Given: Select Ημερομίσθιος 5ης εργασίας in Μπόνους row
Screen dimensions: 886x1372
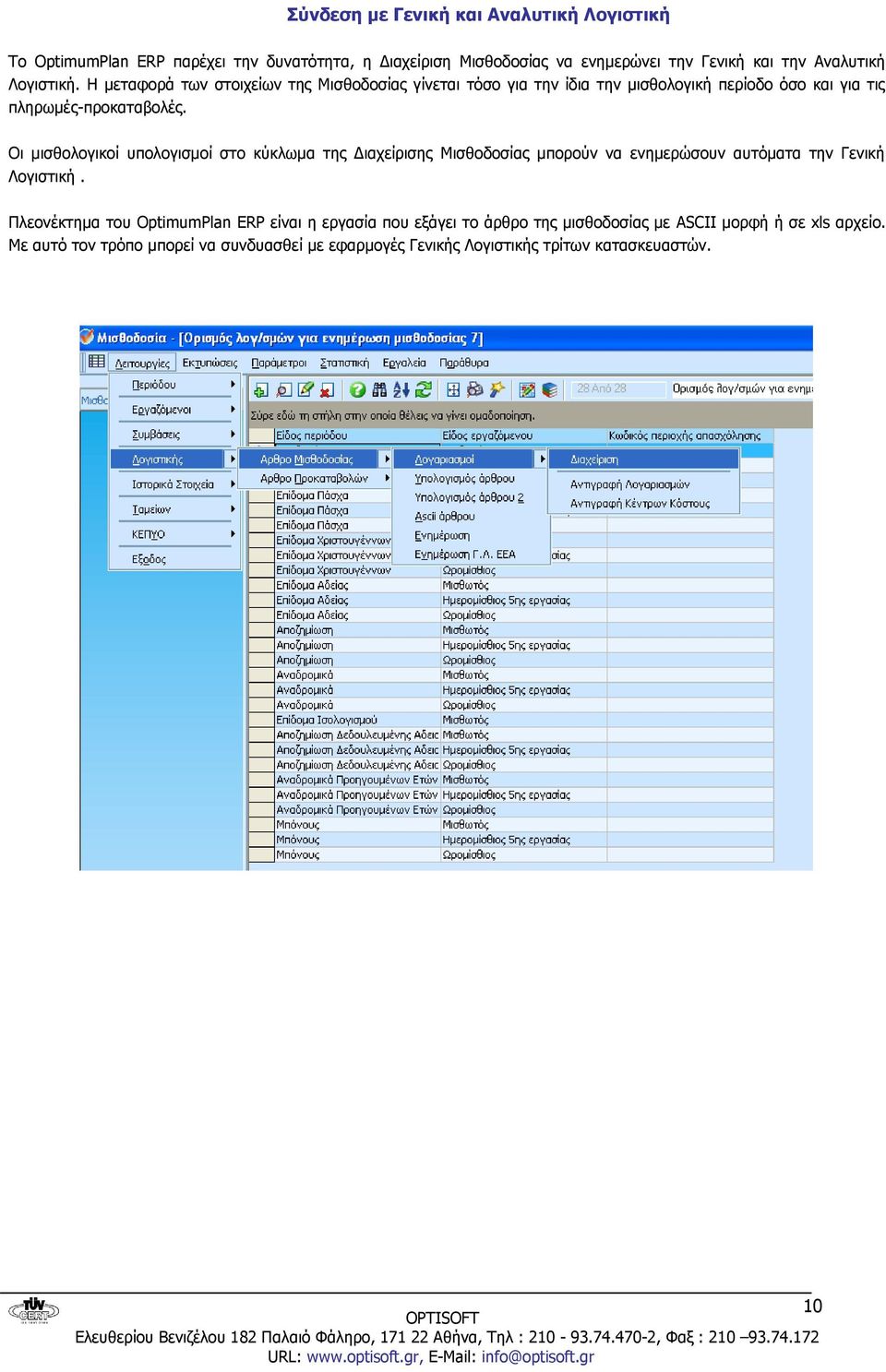Looking at the screenshot, I should (x=523, y=840).
